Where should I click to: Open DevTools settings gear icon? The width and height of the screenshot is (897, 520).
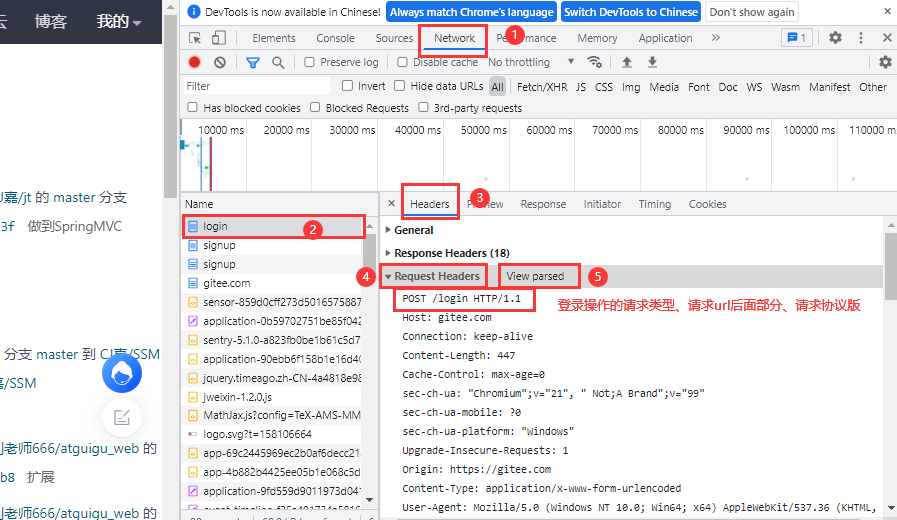835,38
